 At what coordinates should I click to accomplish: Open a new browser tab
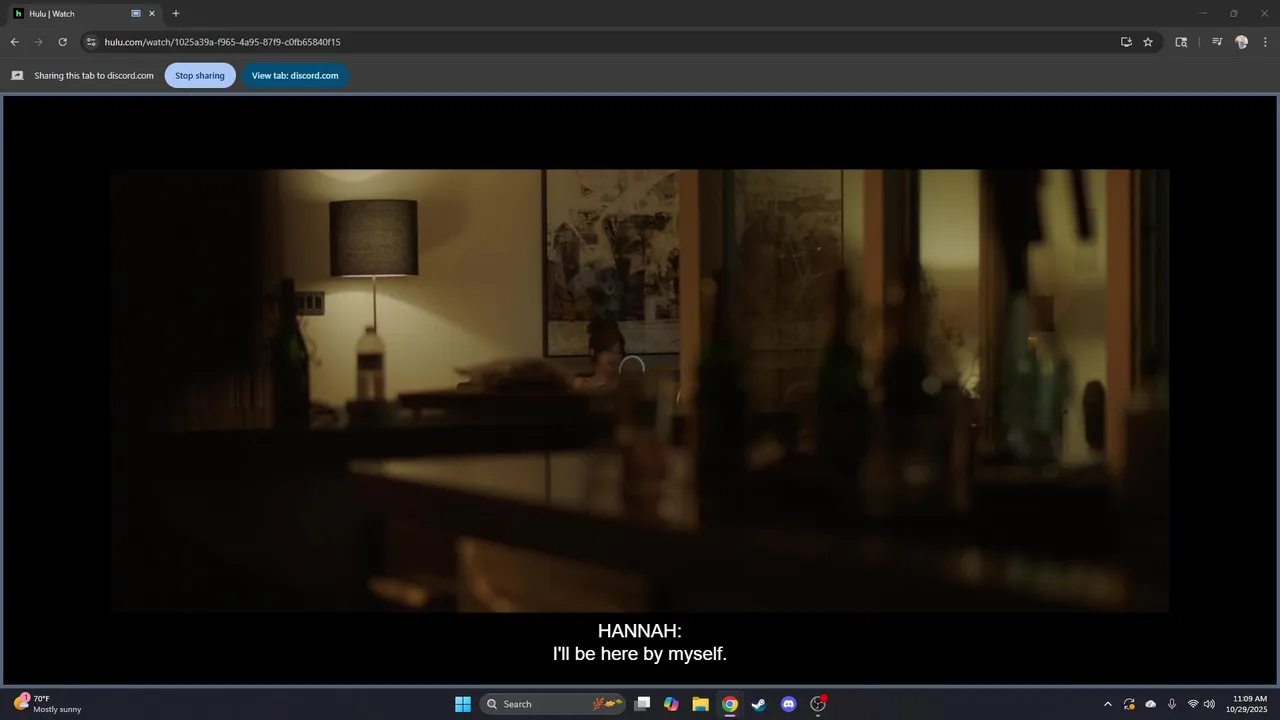click(176, 14)
